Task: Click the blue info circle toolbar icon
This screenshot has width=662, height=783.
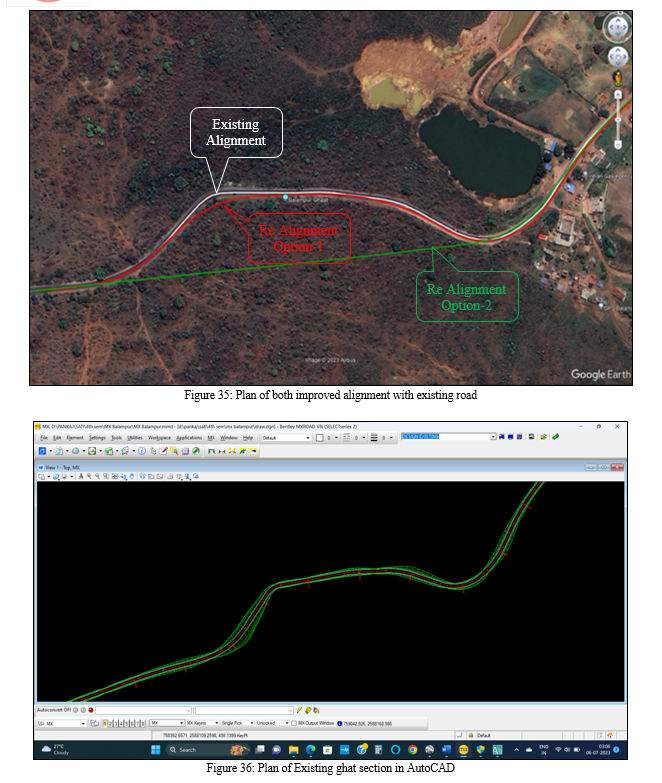Action: 142,451
